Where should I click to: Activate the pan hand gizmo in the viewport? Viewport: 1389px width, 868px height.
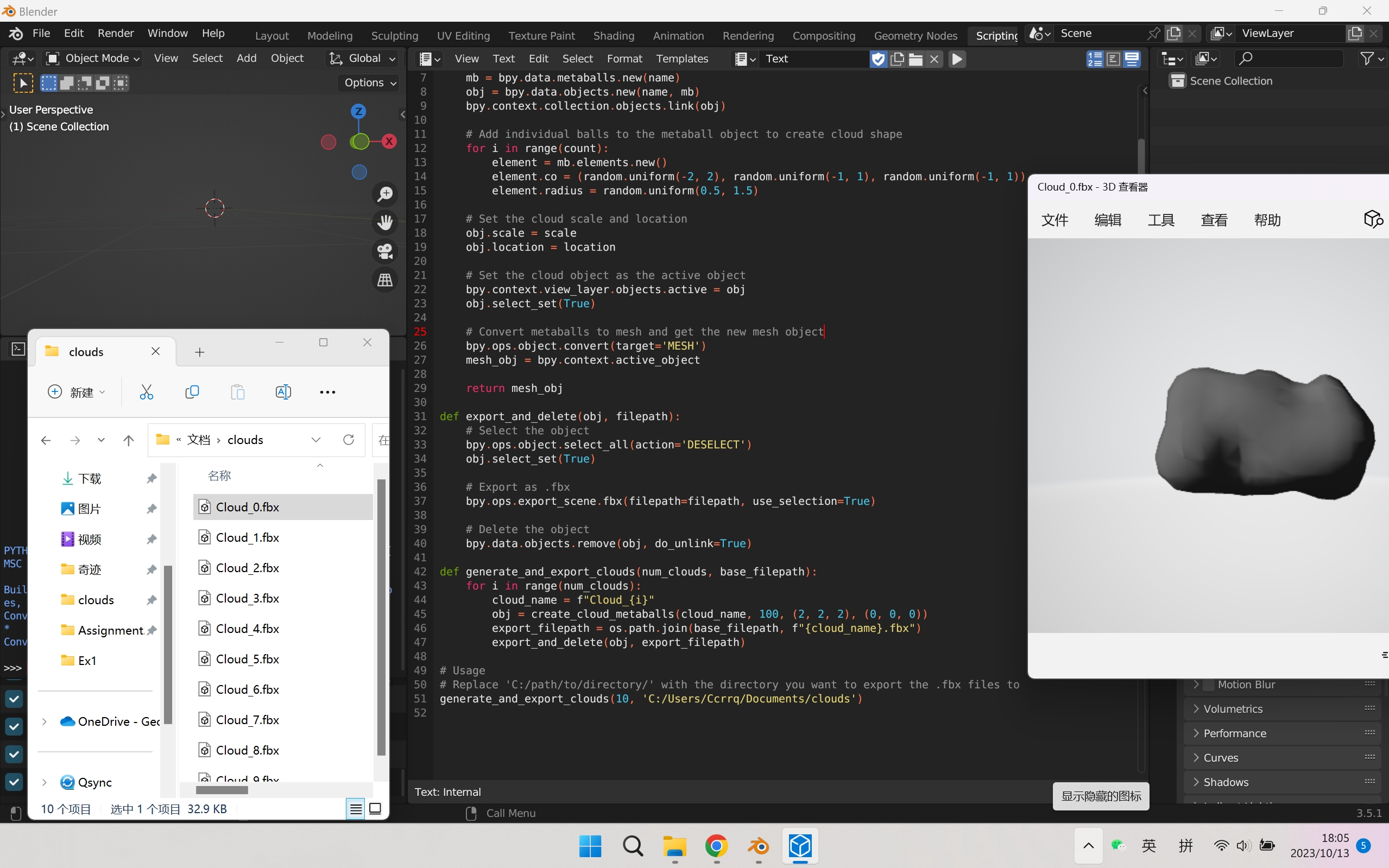point(386,222)
